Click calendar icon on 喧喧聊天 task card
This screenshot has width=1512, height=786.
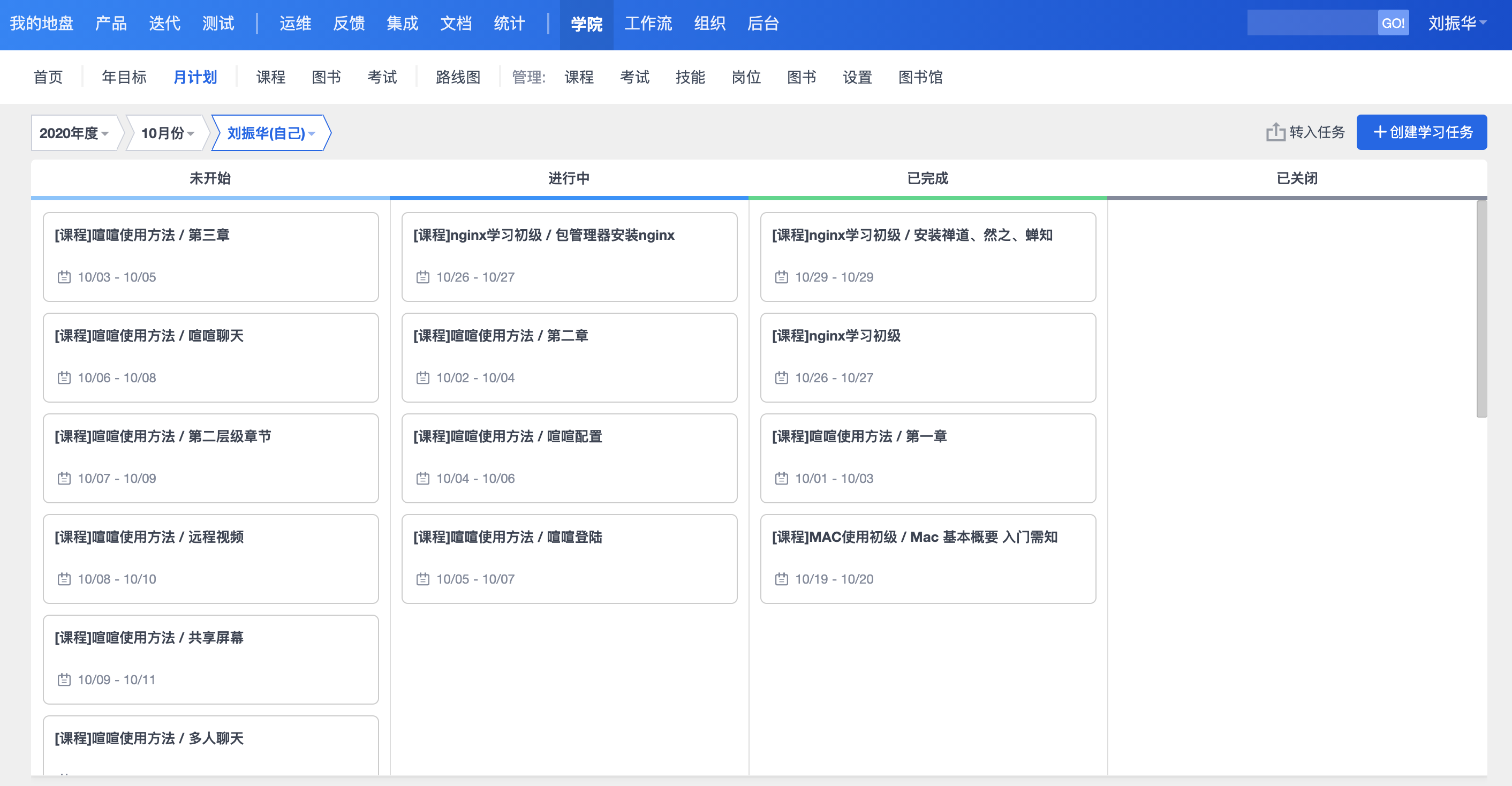click(64, 377)
